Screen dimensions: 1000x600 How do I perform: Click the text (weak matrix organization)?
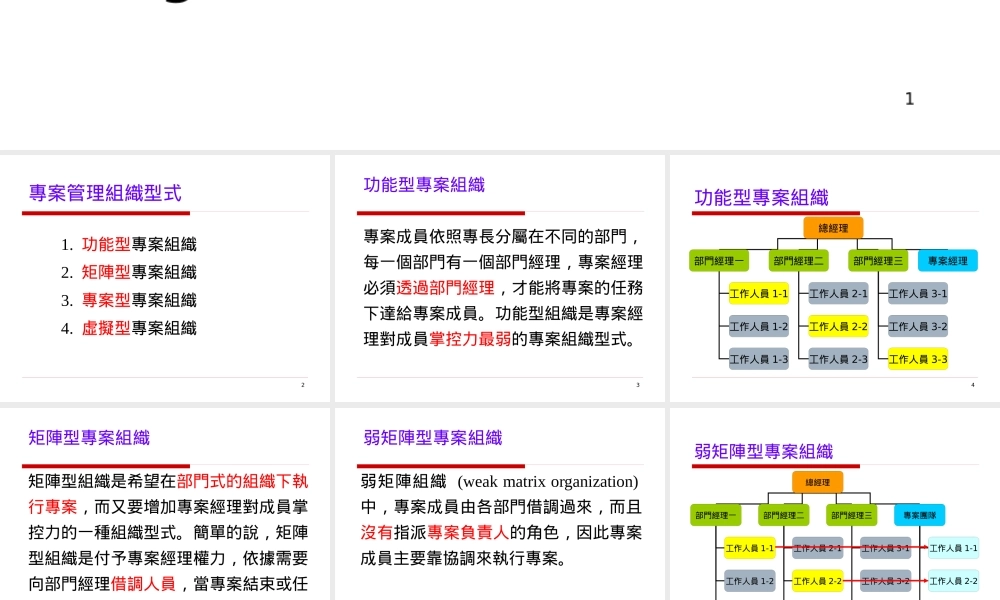548,481
